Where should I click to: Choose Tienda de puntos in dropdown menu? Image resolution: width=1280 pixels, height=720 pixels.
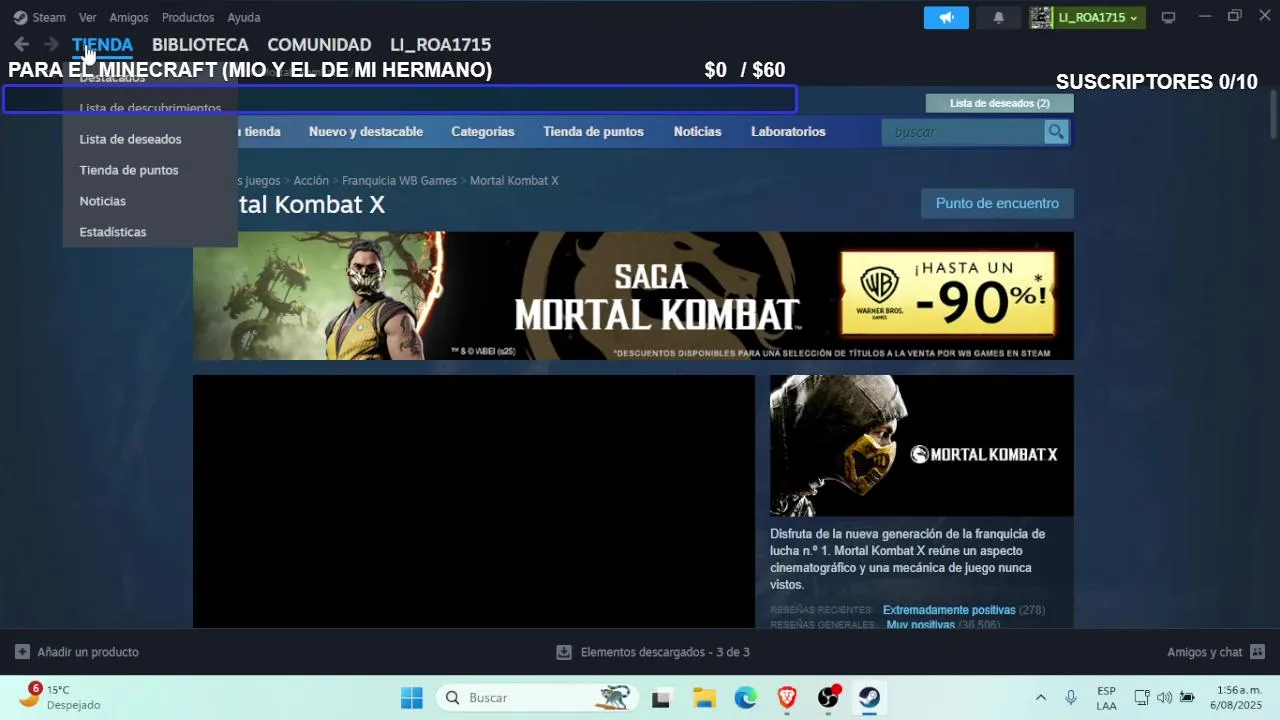(x=150, y=170)
